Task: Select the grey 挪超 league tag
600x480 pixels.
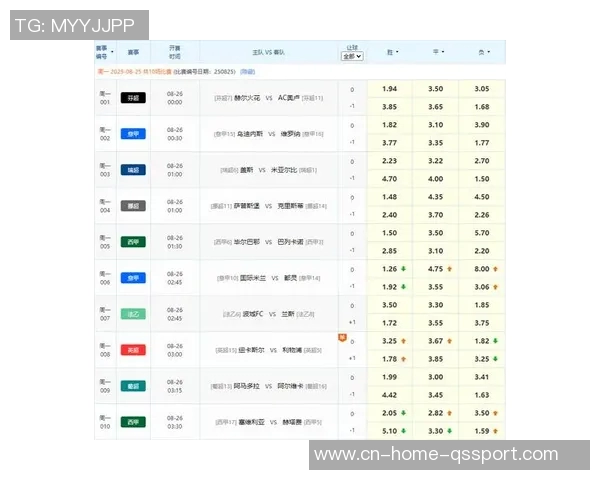Action: click(x=133, y=206)
